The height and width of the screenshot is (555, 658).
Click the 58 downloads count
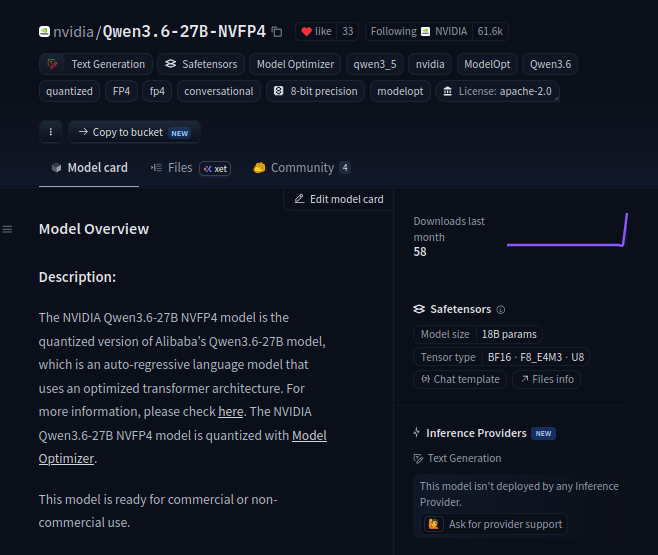point(420,252)
